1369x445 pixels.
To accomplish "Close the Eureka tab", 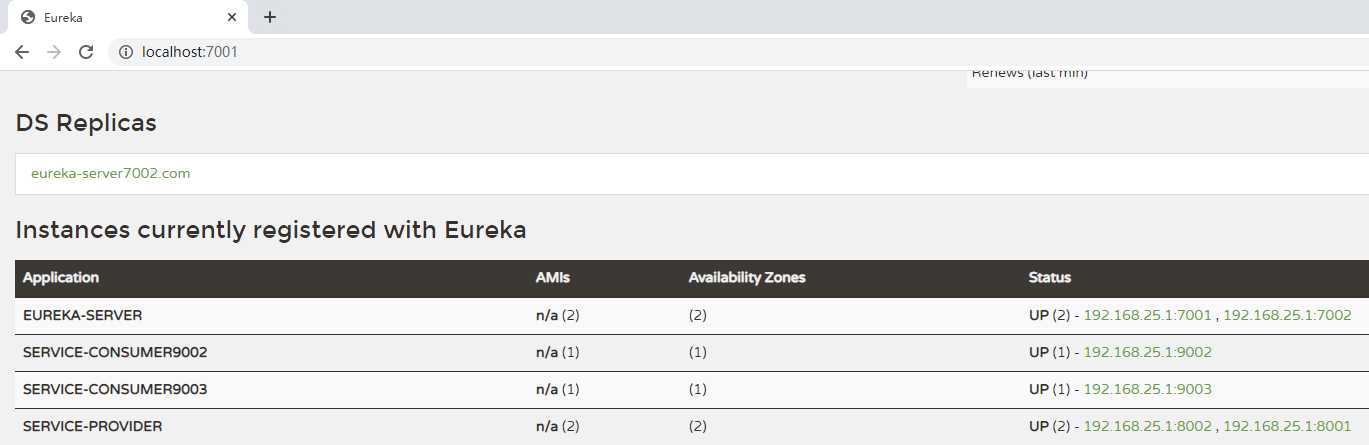I will 232,17.
